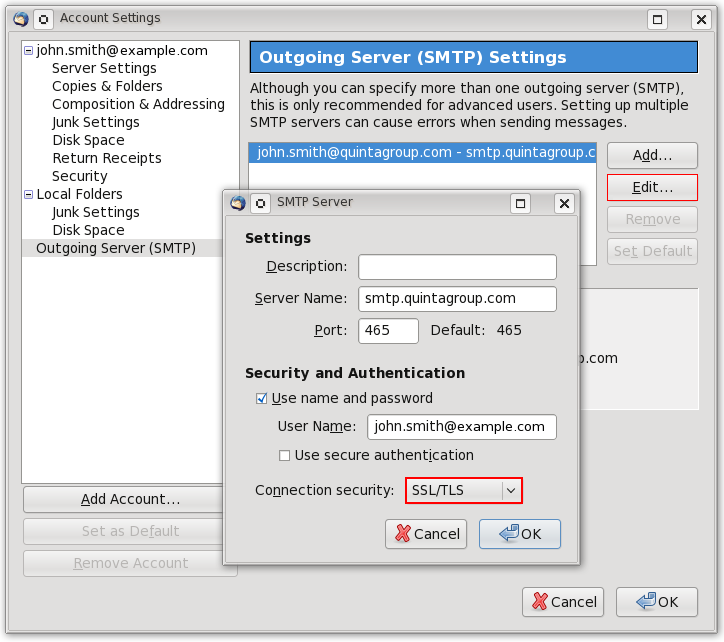Click Remove Account button

click(x=130, y=563)
